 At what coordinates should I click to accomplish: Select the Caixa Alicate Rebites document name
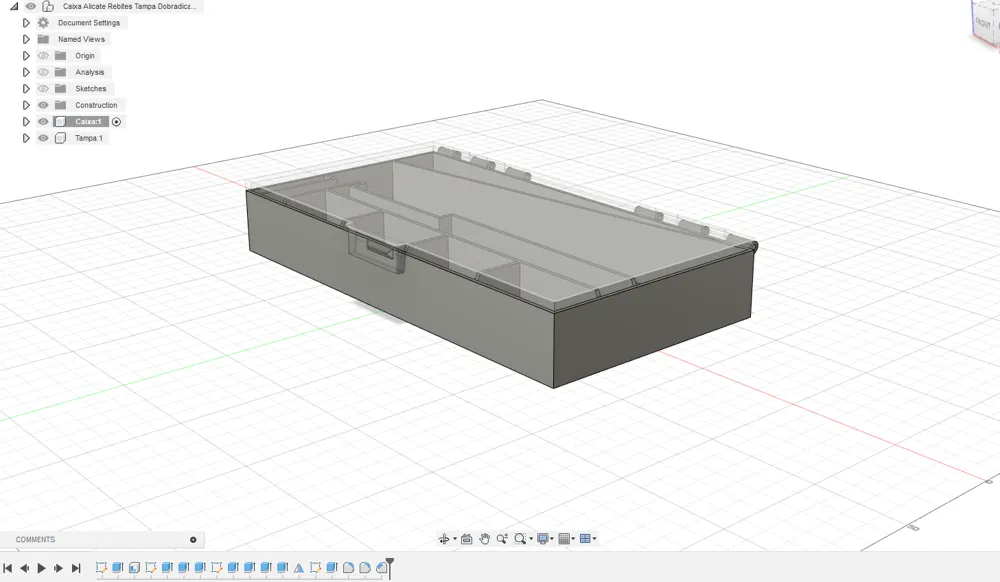pyautogui.click(x=129, y=6)
